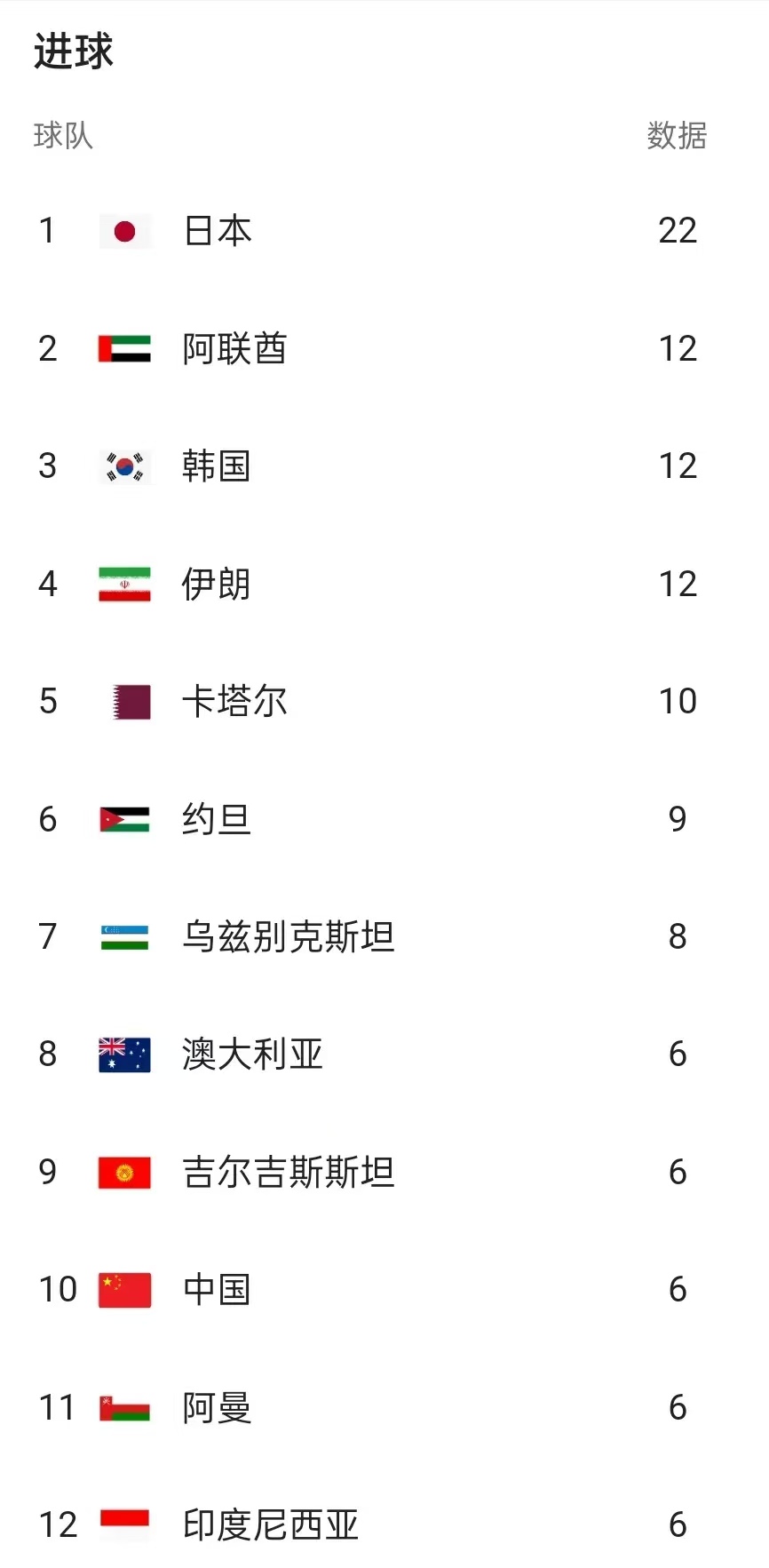Tap the UAE flag icon
This screenshot has width=769, height=1568.
125,349
